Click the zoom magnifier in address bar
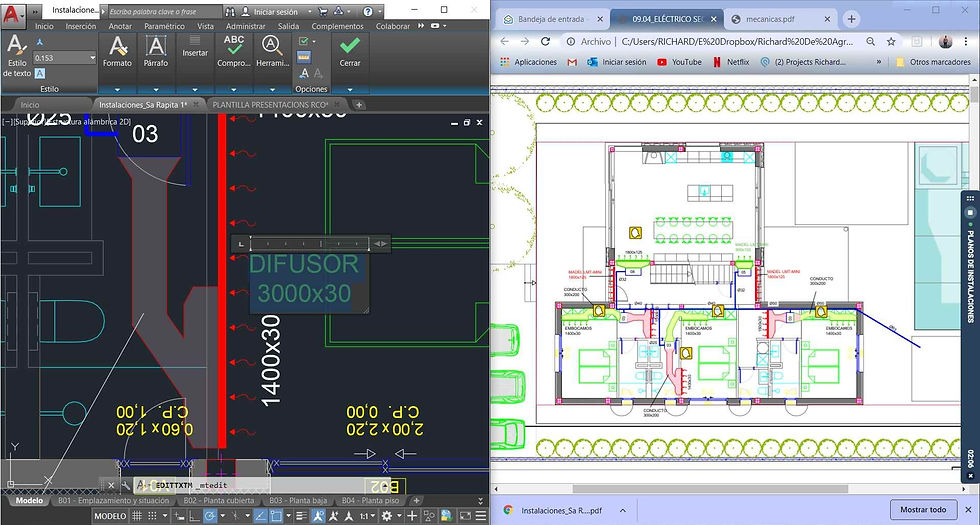Image resolution: width=980 pixels, height=525 pixels. click(x=871, y=41)
